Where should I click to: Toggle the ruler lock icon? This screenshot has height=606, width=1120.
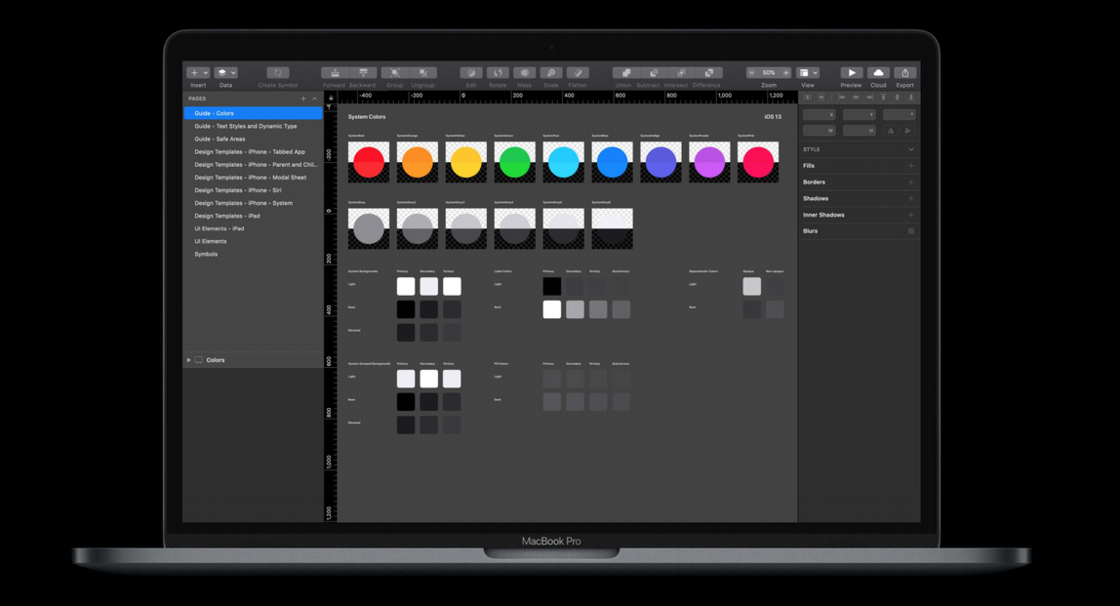(331, 98)
